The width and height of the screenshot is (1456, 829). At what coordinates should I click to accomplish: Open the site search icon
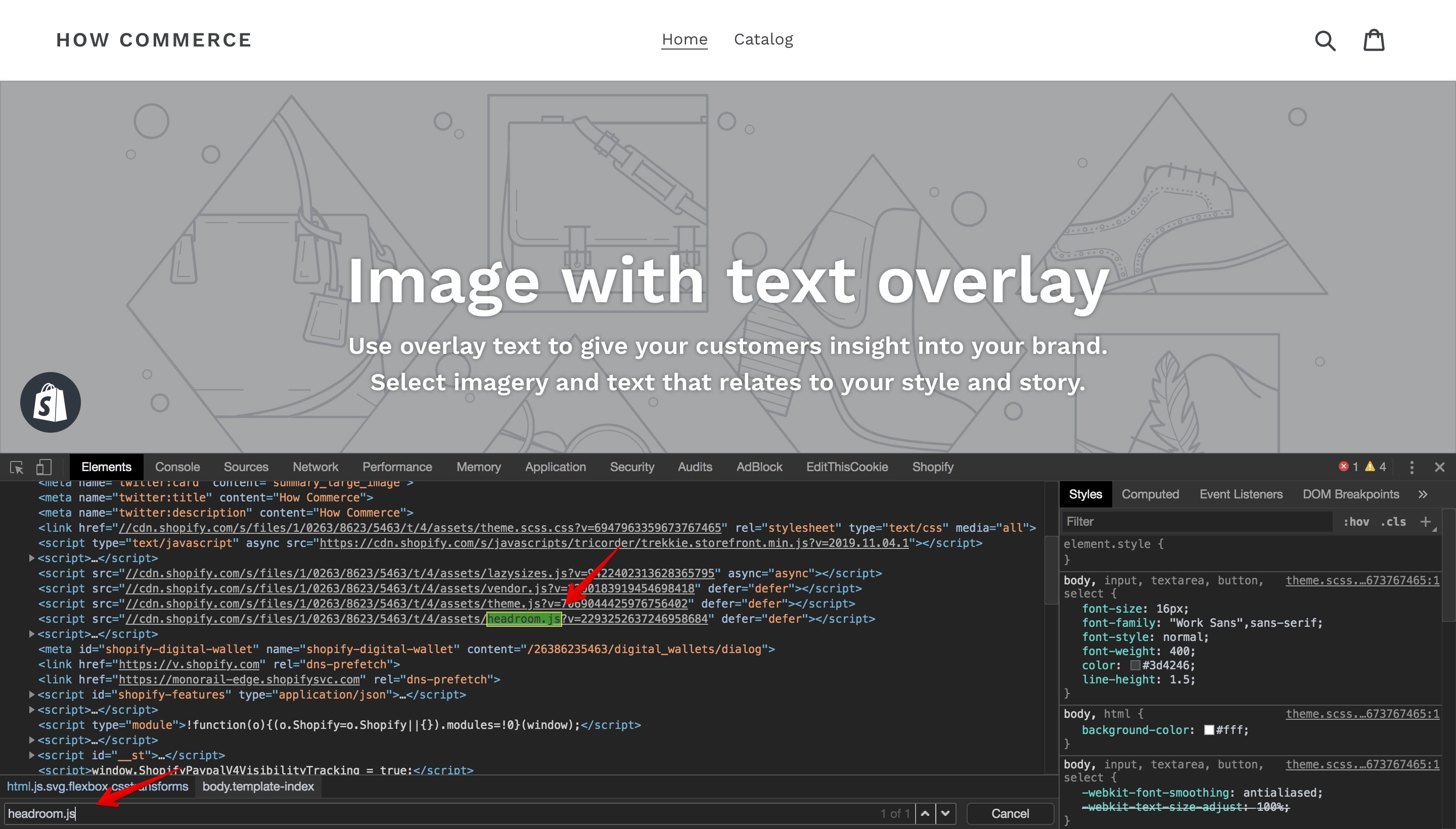tap(1325, 40)
